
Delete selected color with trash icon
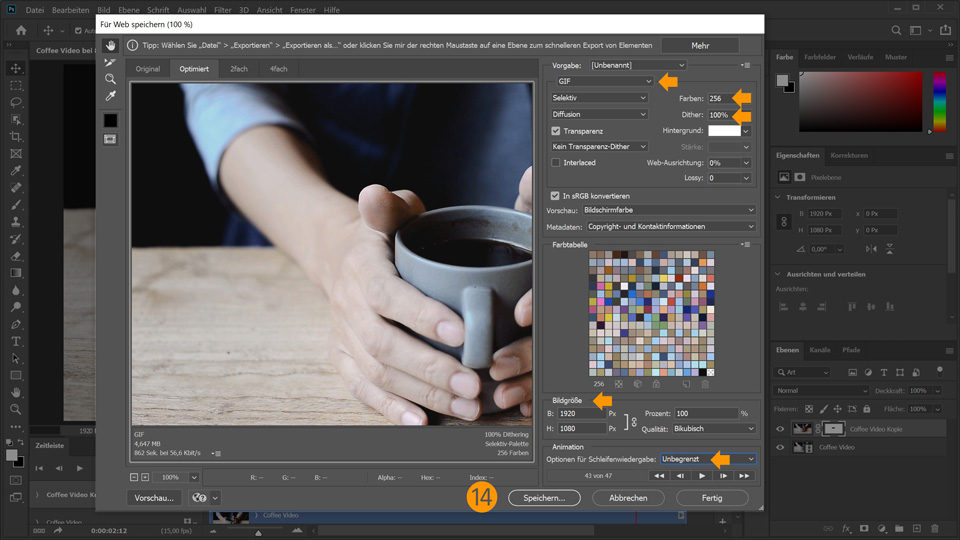point(705,384)
